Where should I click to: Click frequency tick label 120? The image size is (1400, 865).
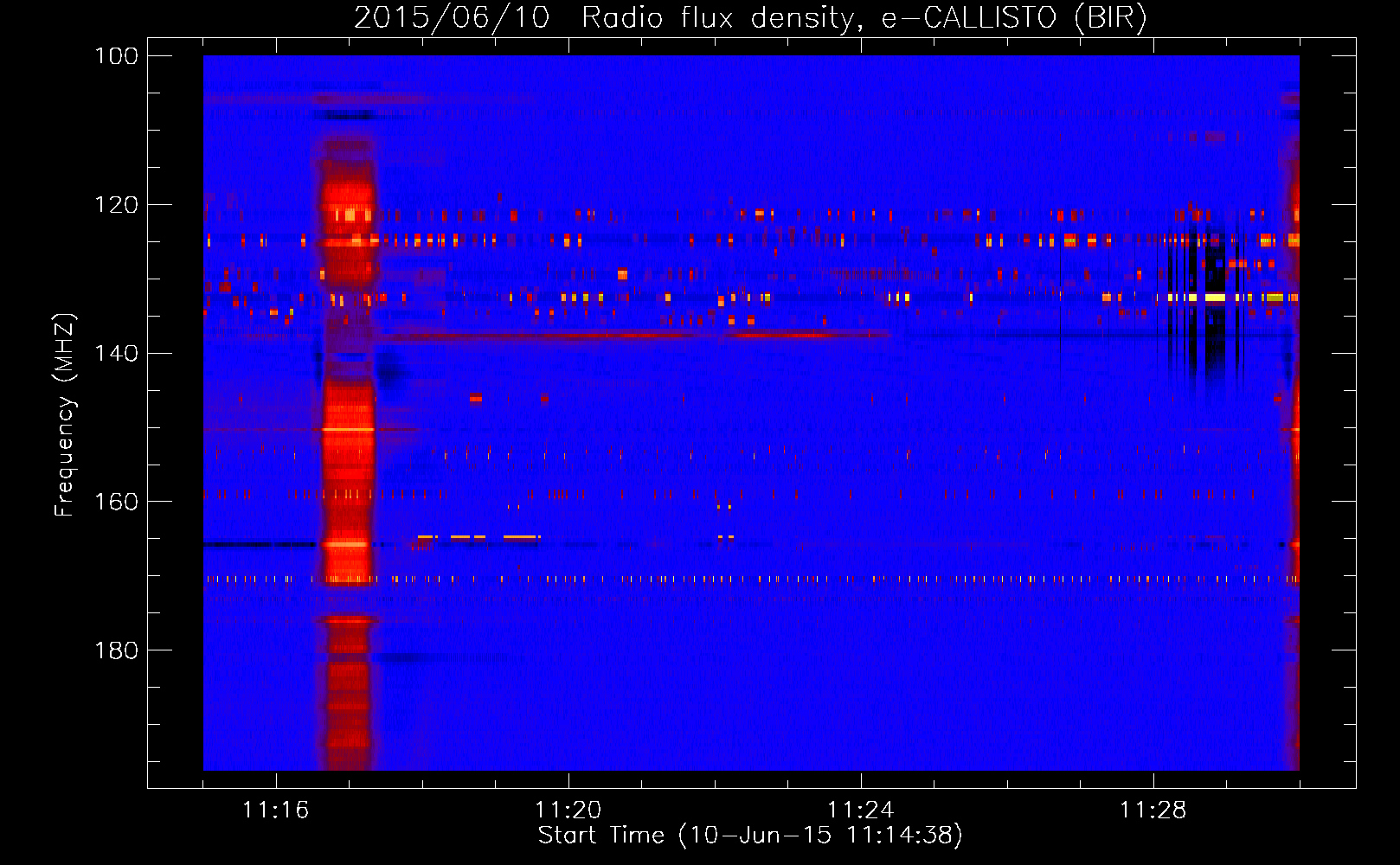point(116,205)
